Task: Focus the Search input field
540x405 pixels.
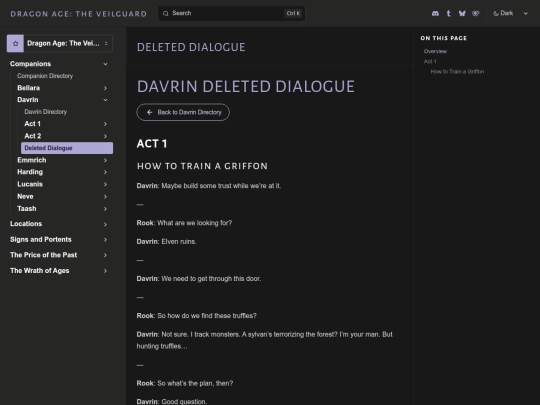Action: 231,13
